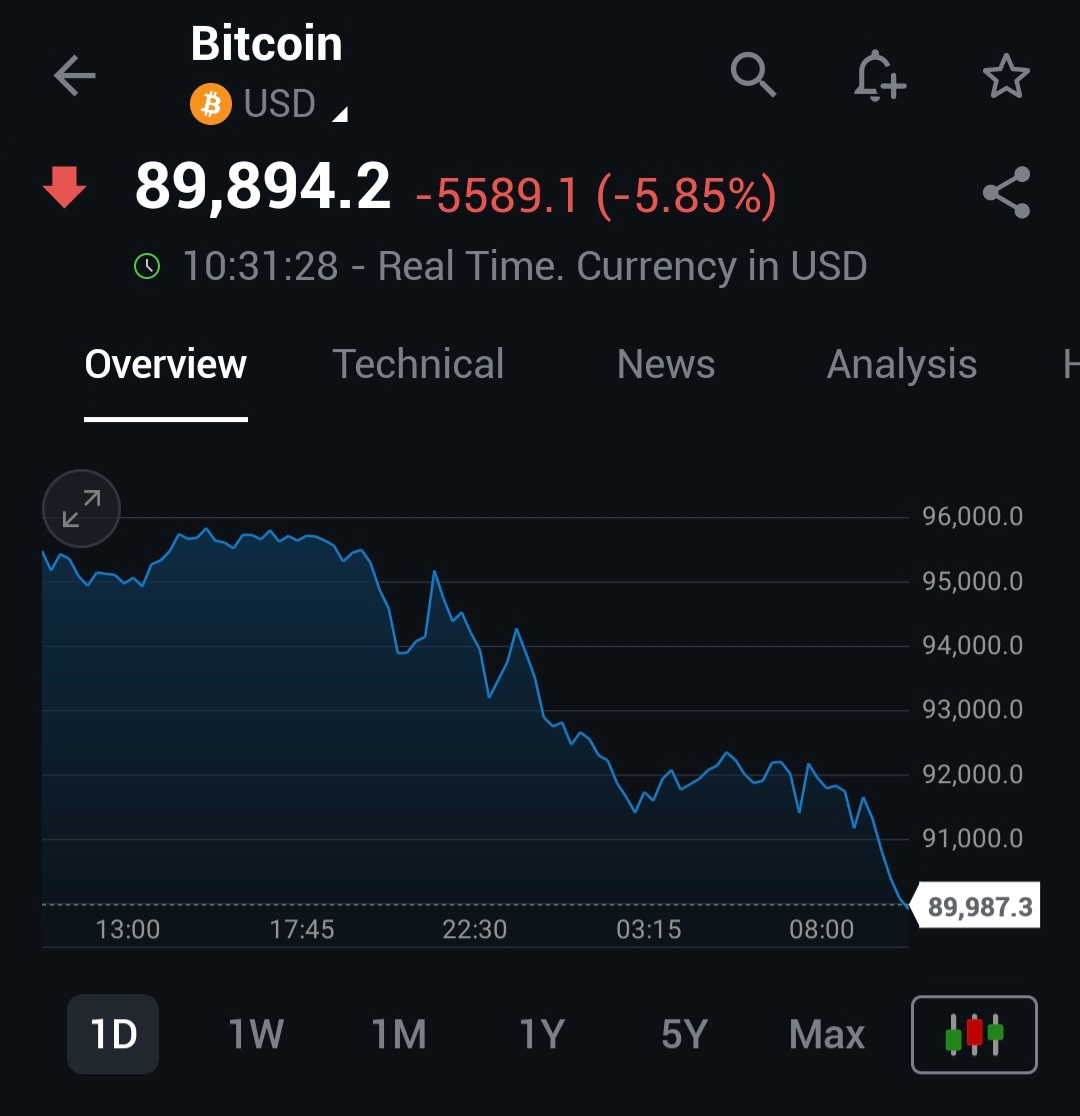1080x1116 pixels.
Task: Switch to candlestick chart view
Action: [974, 1034]
